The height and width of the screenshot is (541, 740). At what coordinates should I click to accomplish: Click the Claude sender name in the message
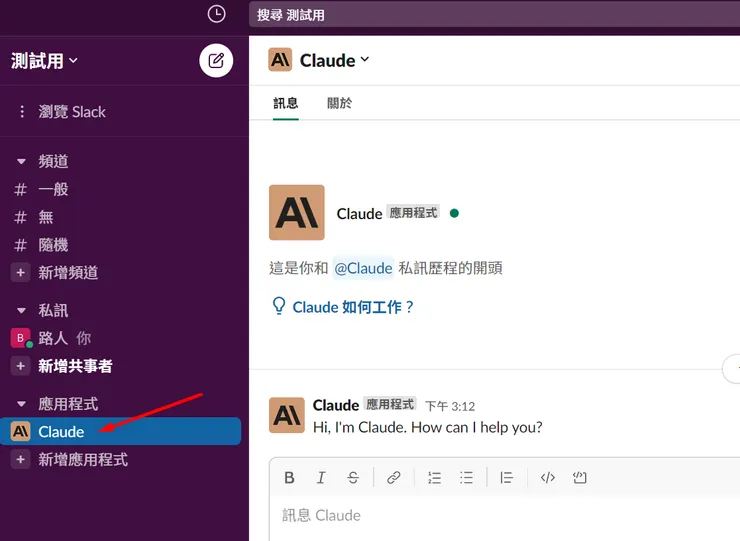(x=336, y=405)
